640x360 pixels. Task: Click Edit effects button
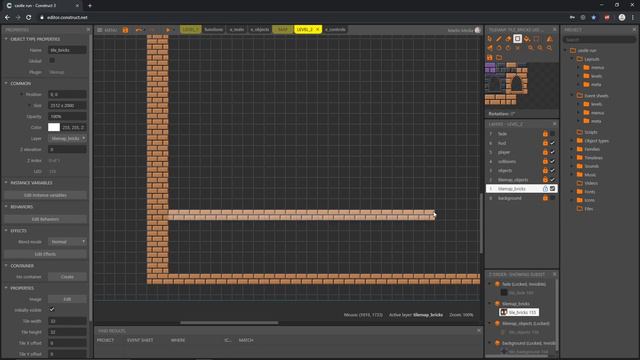45,254
